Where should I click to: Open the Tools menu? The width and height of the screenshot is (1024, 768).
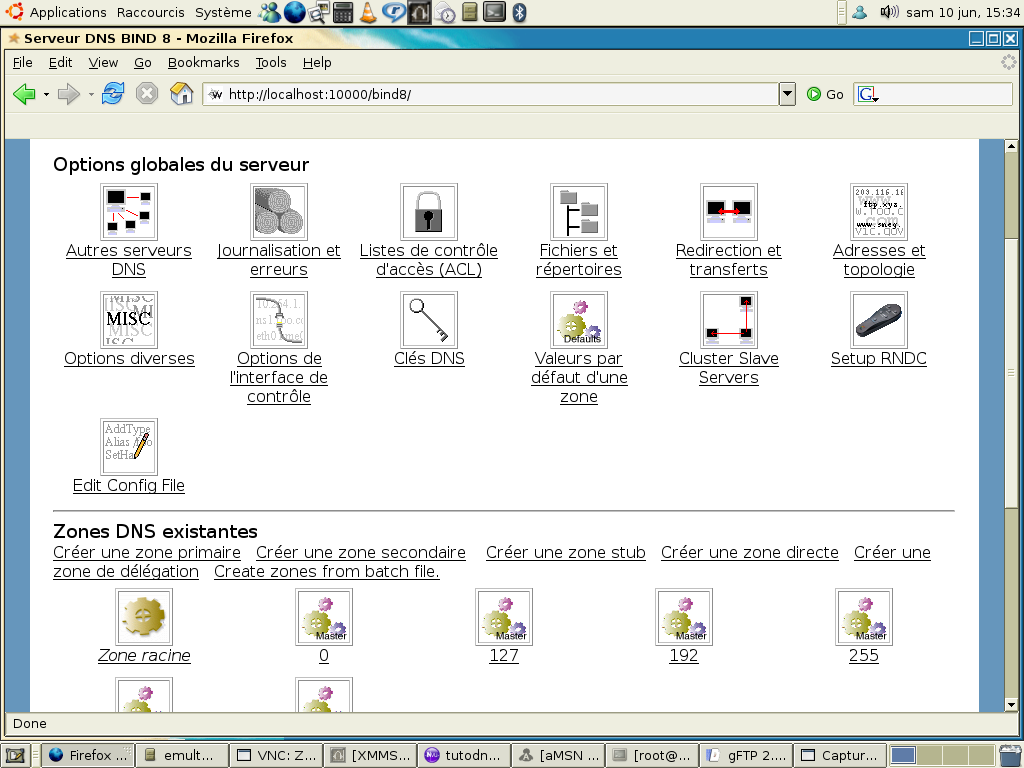point(271,63)
